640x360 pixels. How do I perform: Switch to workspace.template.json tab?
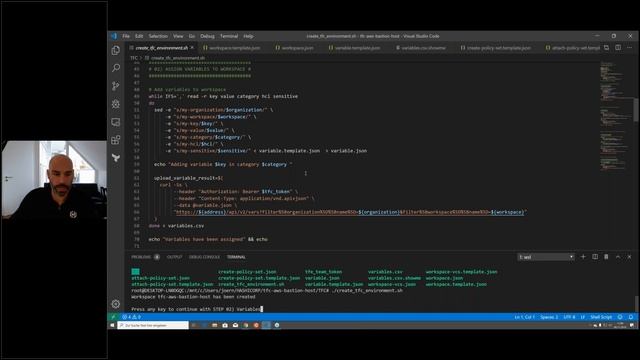click(234, 48)
